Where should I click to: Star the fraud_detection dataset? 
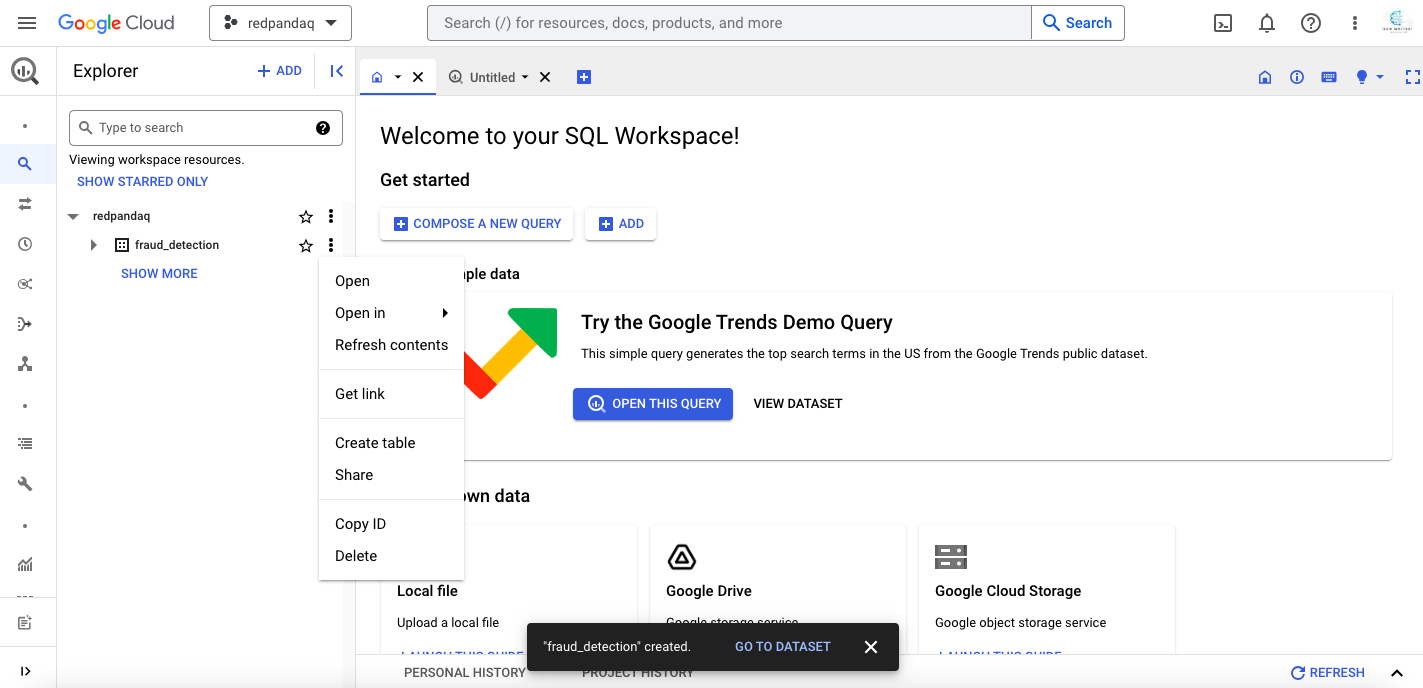[306, 245]
